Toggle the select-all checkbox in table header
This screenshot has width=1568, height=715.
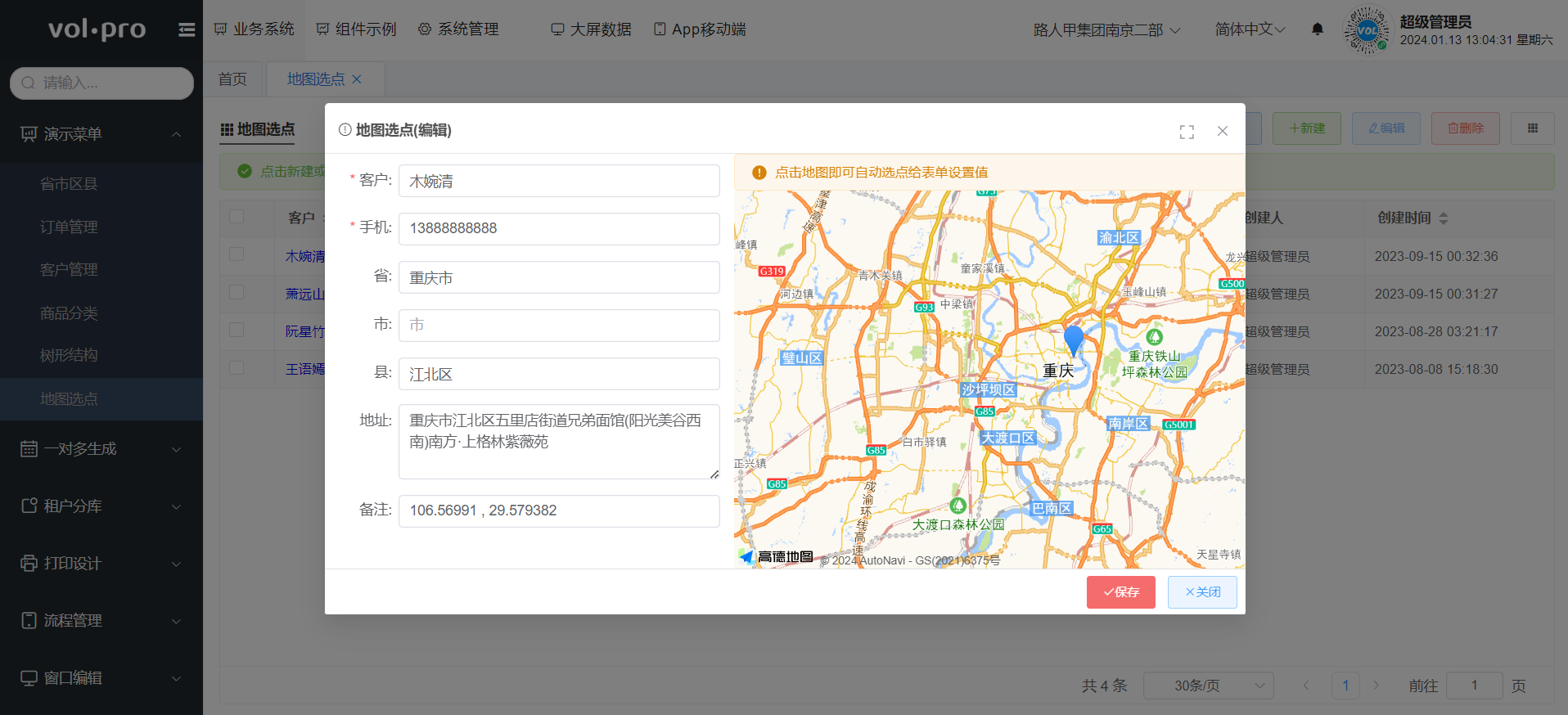237,217
